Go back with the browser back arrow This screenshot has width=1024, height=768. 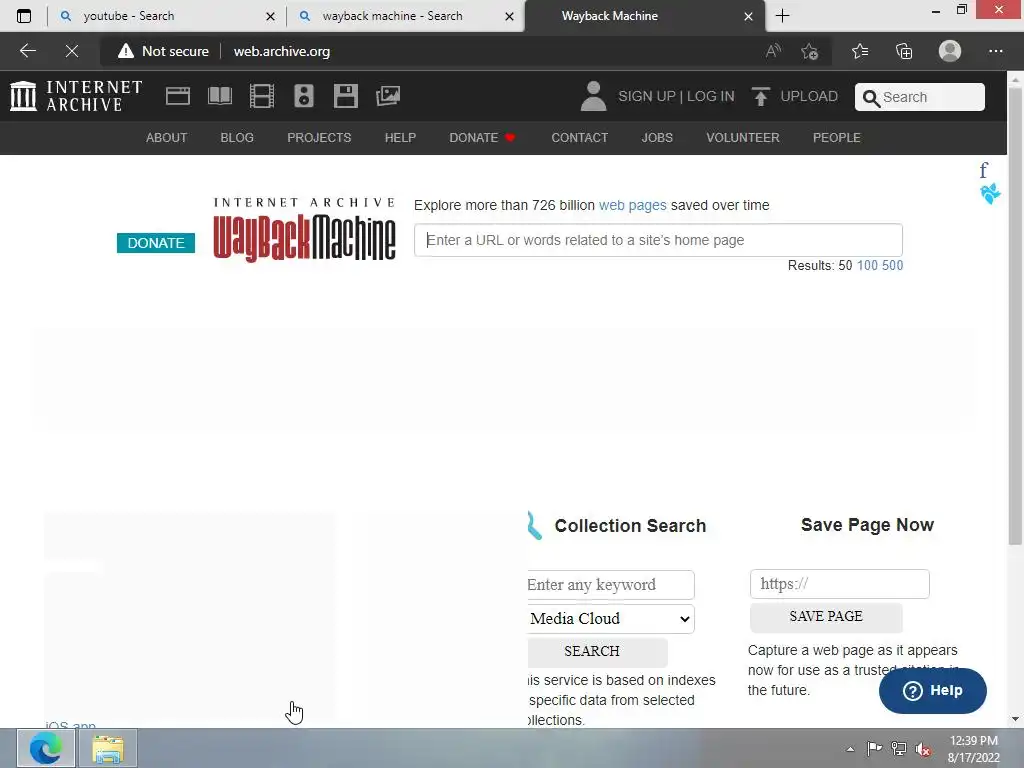click(27, 51)
